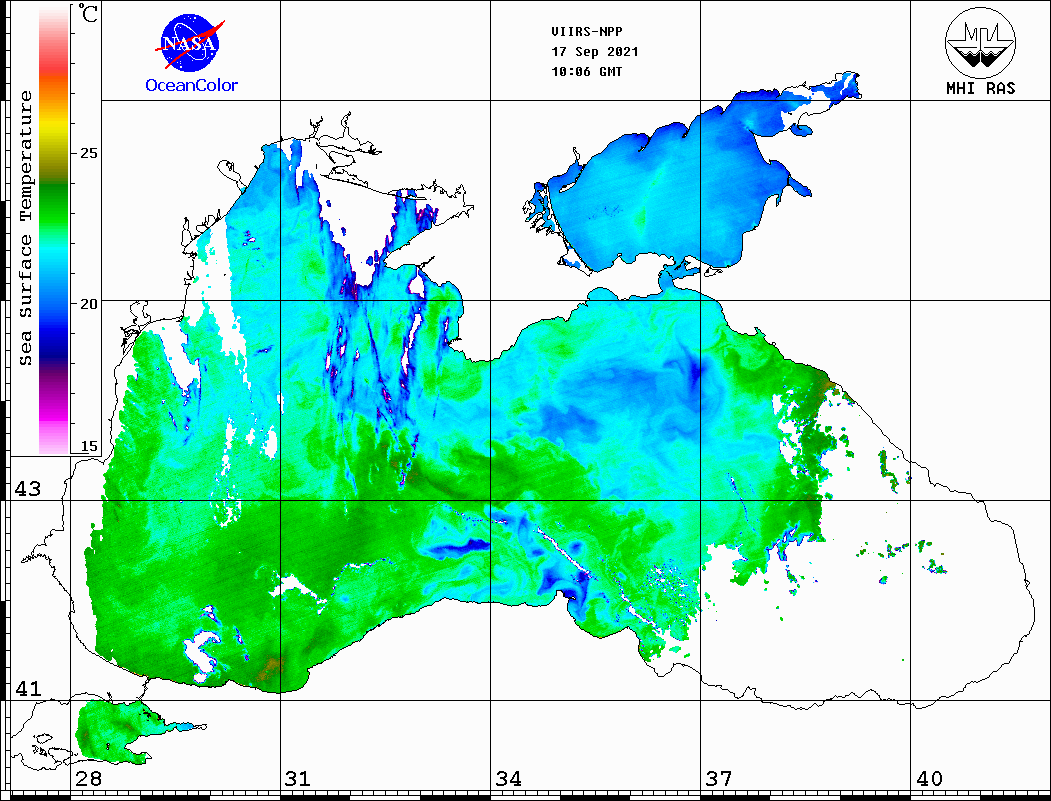The width and height of the screenshot is (1051, 801).
Task: Click the date text 17 Sep 2021
Action: [x=595, y=52]
